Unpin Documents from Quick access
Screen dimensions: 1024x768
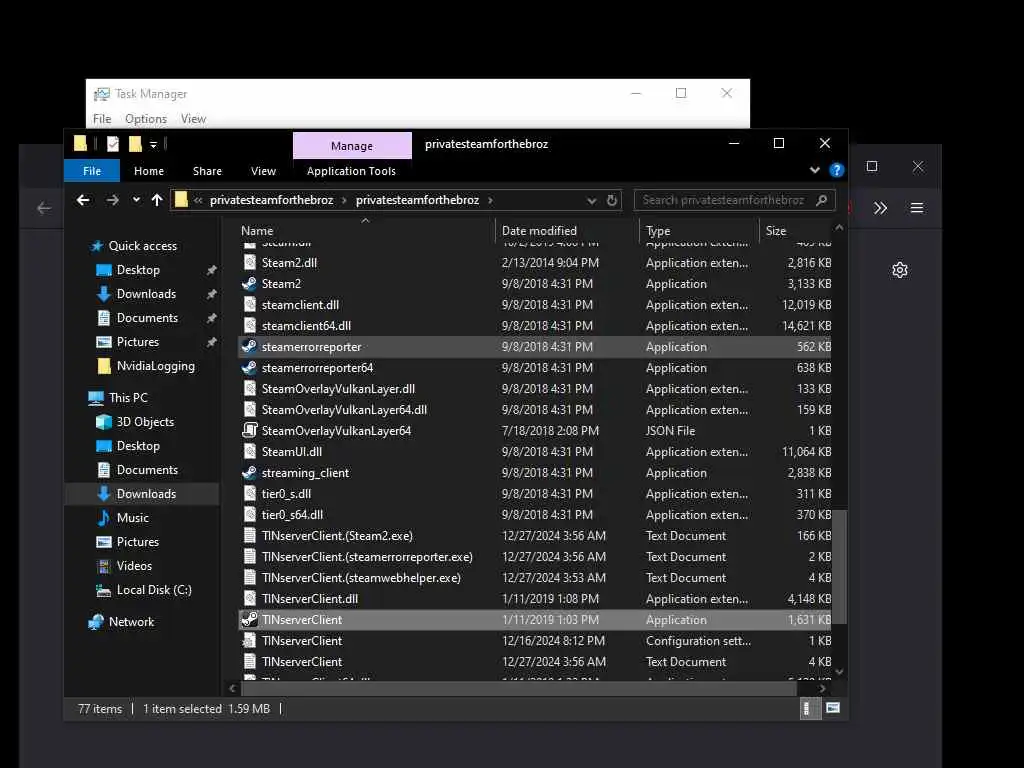tap(212, 318)
